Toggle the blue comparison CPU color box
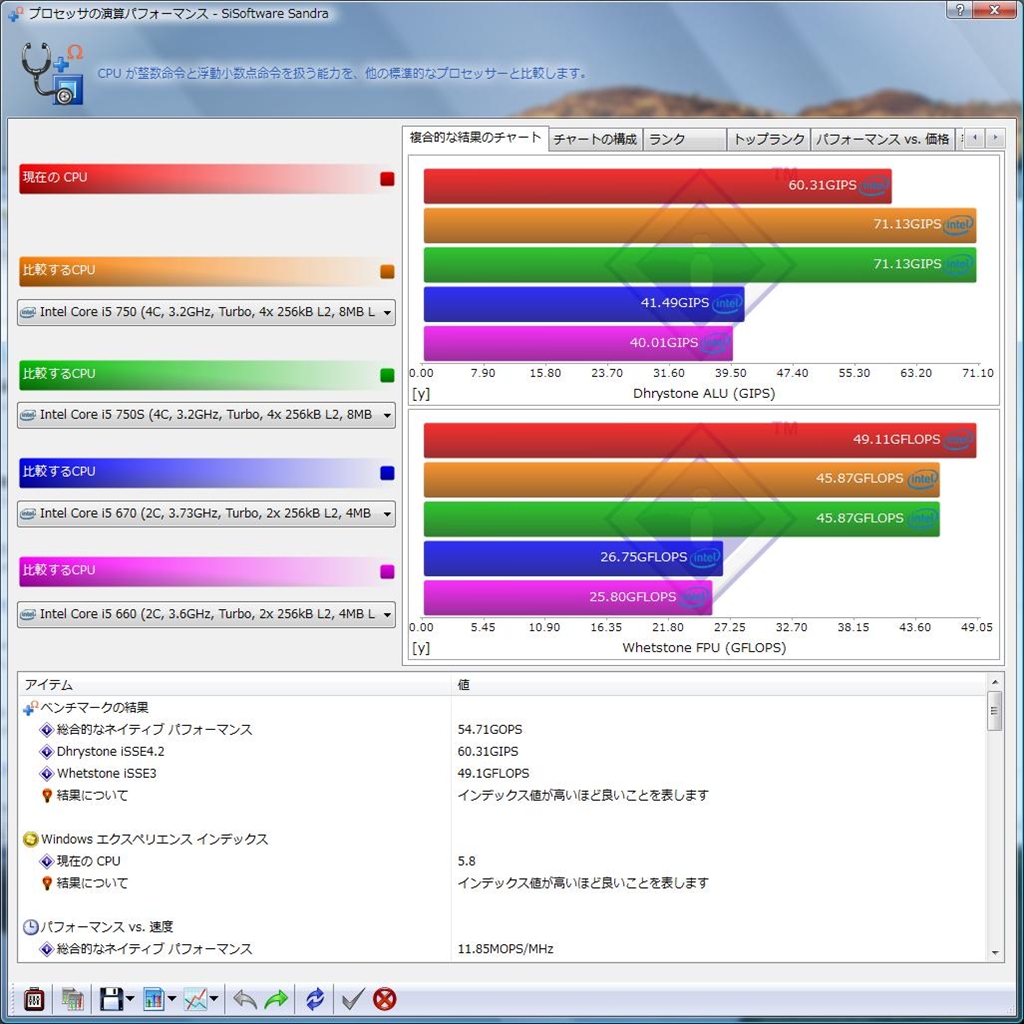 pos(387,473)
